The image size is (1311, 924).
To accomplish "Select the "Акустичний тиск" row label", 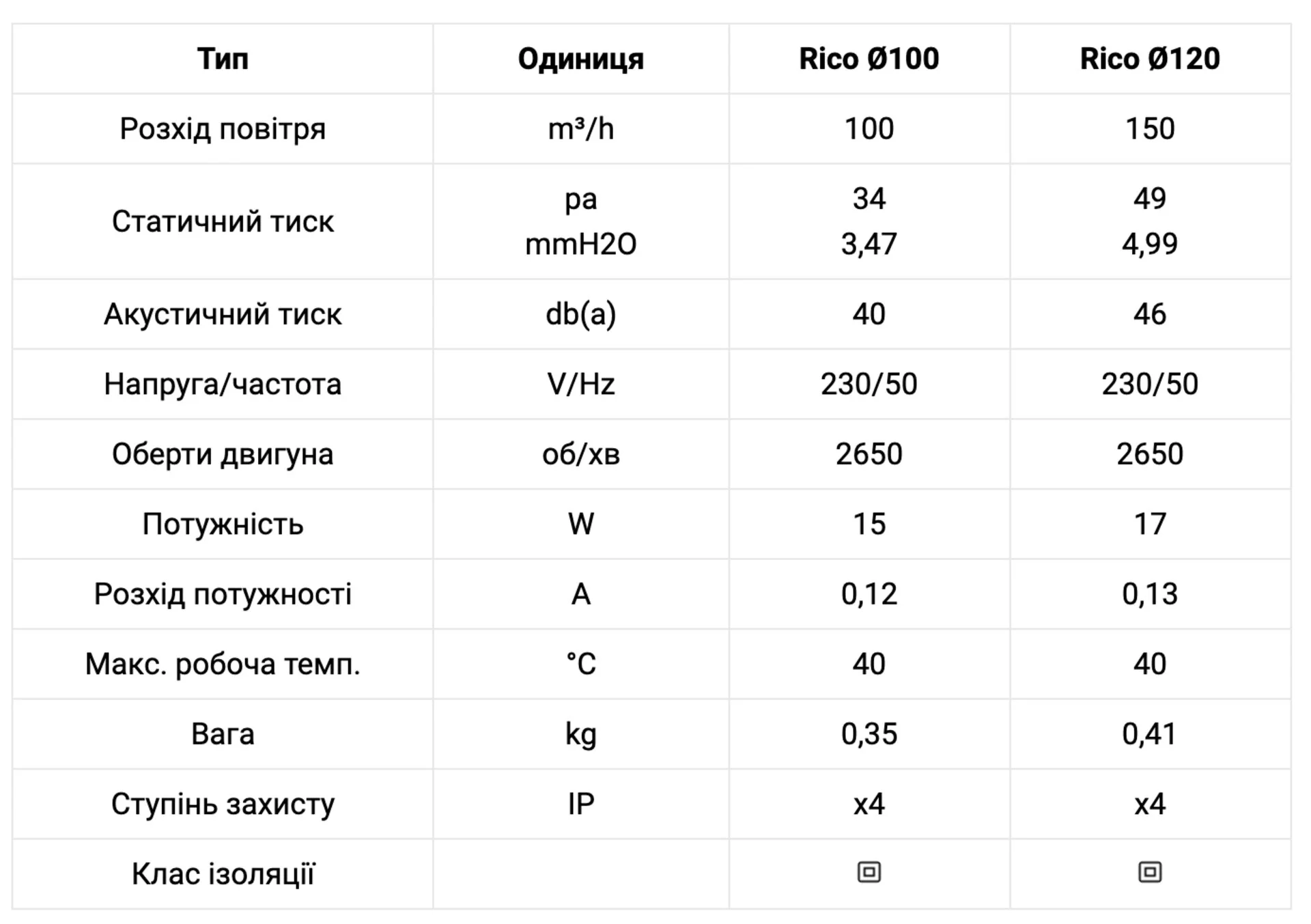I will (x=223, y=314).
